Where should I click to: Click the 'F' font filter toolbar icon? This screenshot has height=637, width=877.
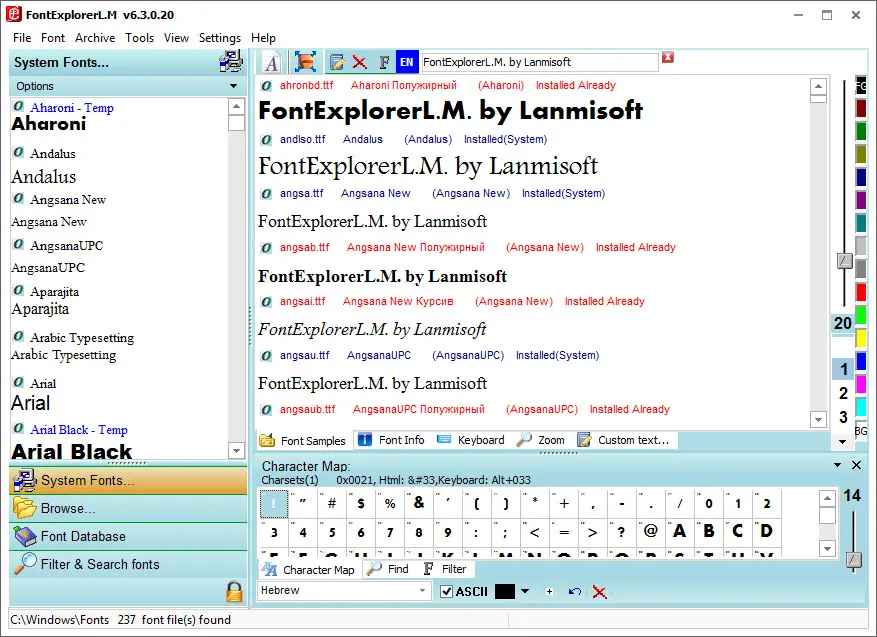(384, 62)
